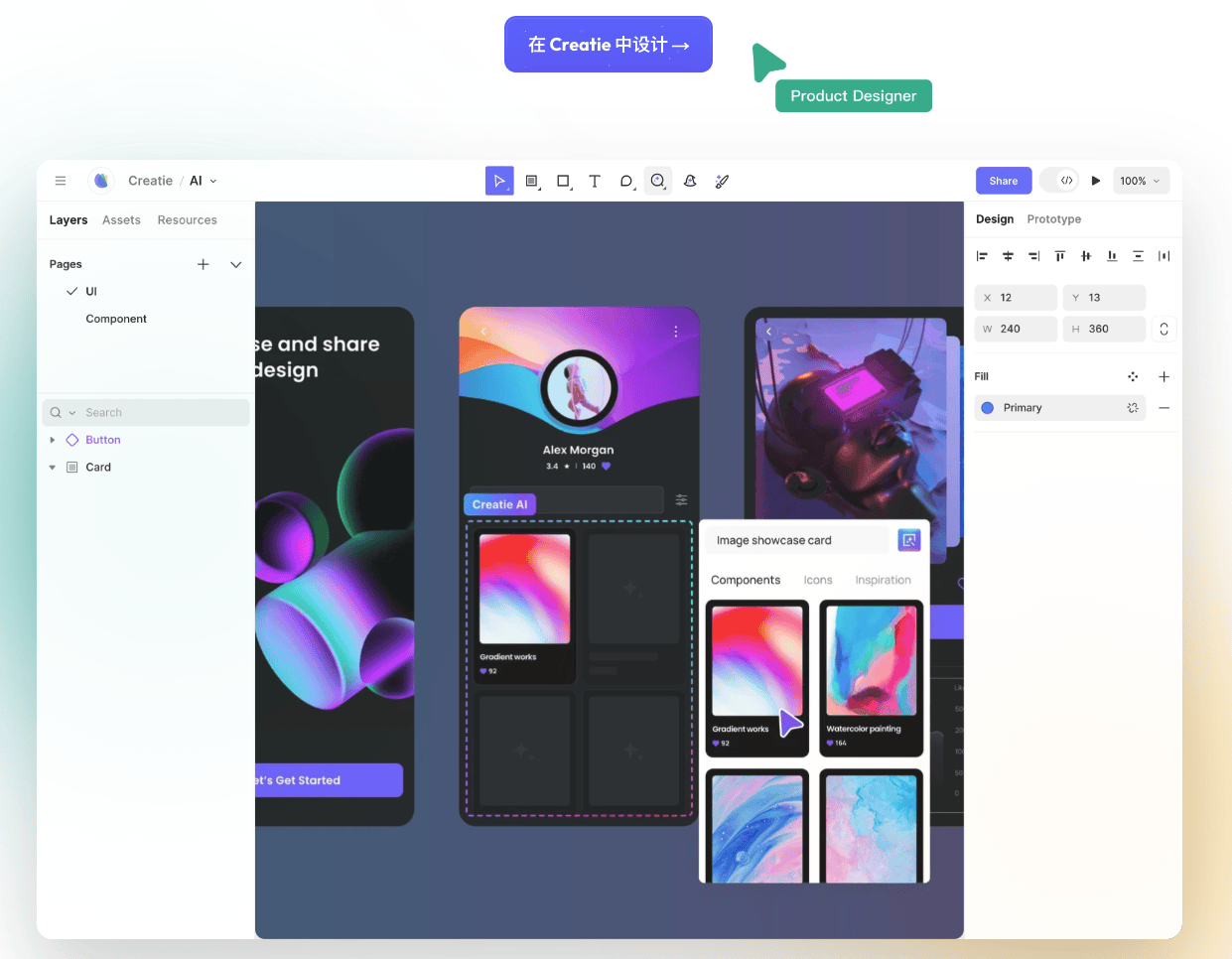Screen dimensions: 1232x959
Task: Open the hamburger main menu
Action: pos(61,181)
